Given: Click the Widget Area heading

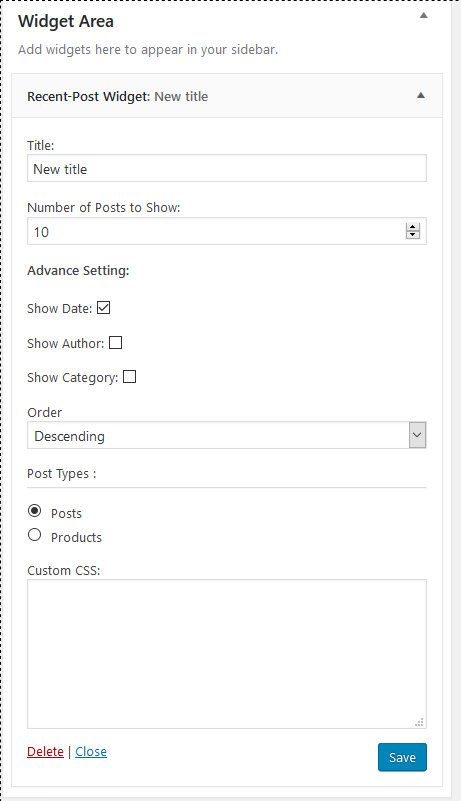Looking at the screenshot, I should click(66, 21).
